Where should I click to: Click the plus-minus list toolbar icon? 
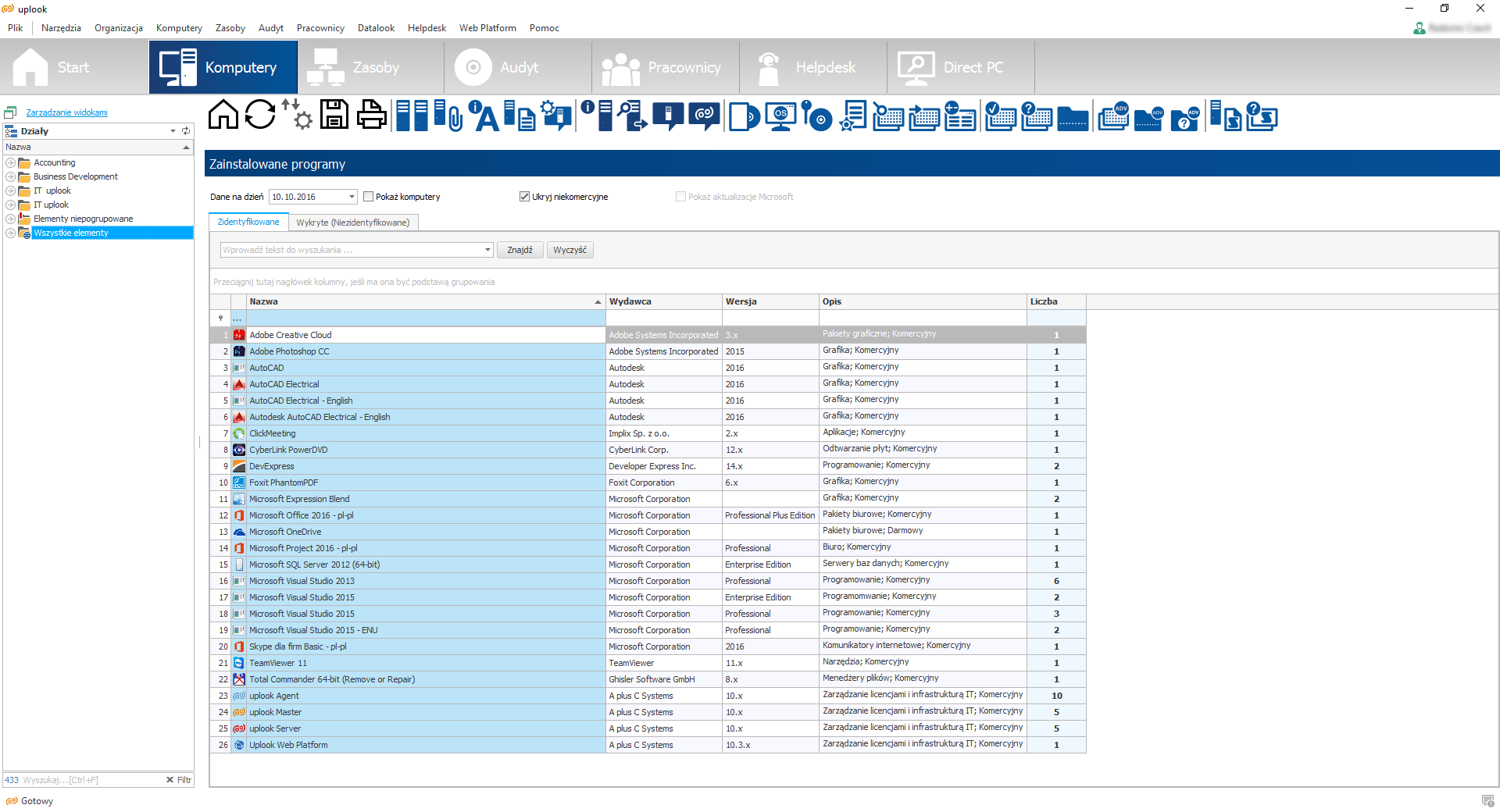point(960,116)
